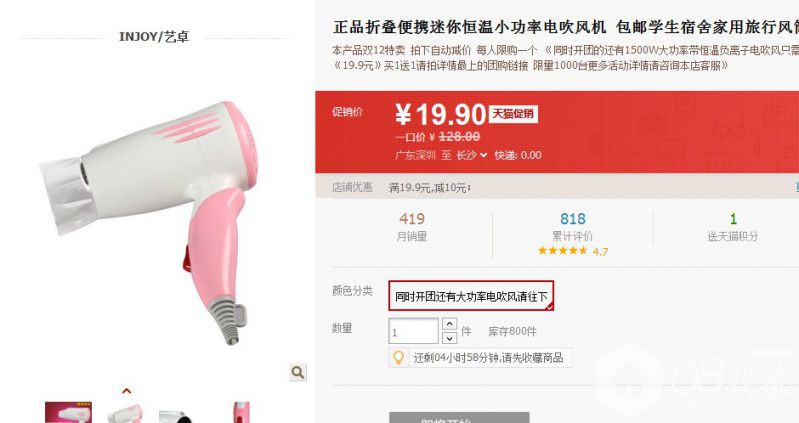Open the 818 累计评价 reviews section
799x423 pixels.
(x=572, y=226)
